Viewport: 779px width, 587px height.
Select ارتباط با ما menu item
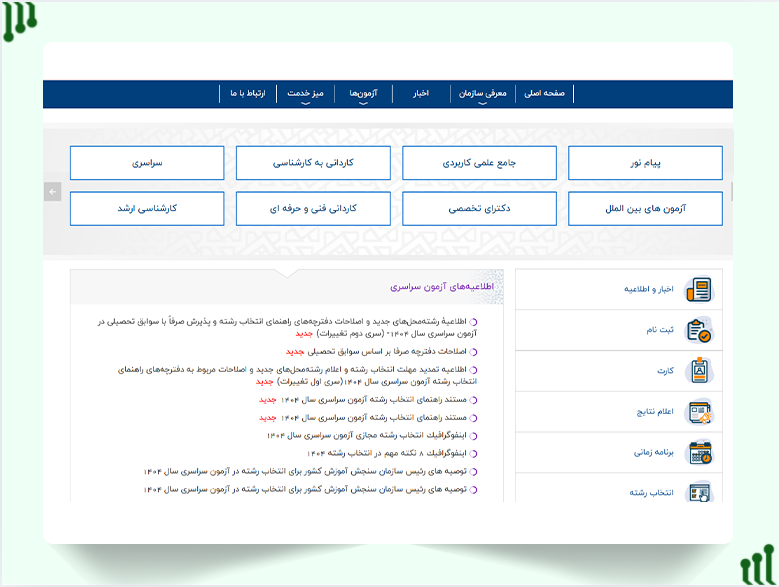tap(247, 94)
